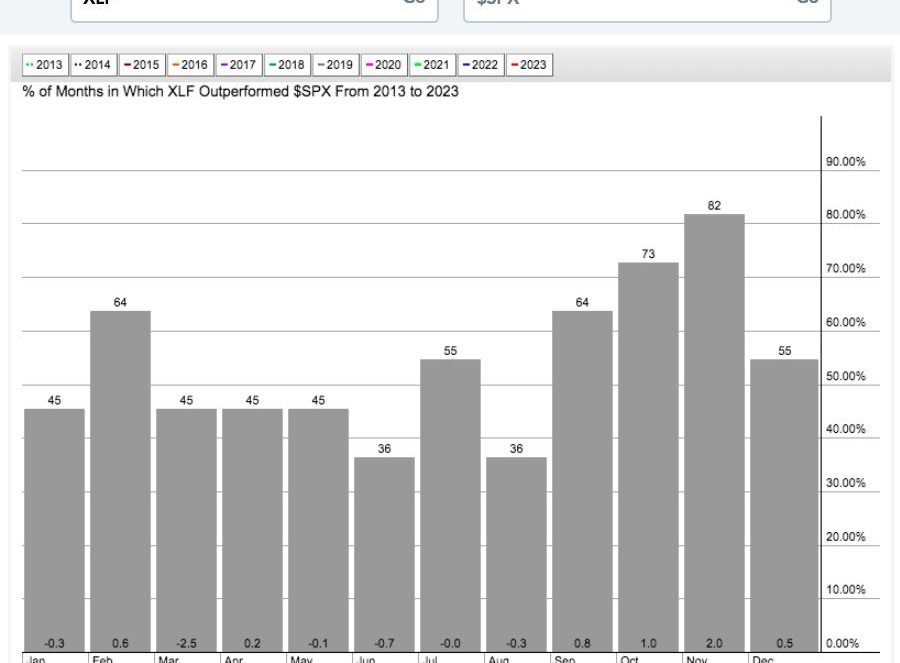Viewport: 900px width, 663px height.
Task: Pick the June histogram bar
Action: 385,555
